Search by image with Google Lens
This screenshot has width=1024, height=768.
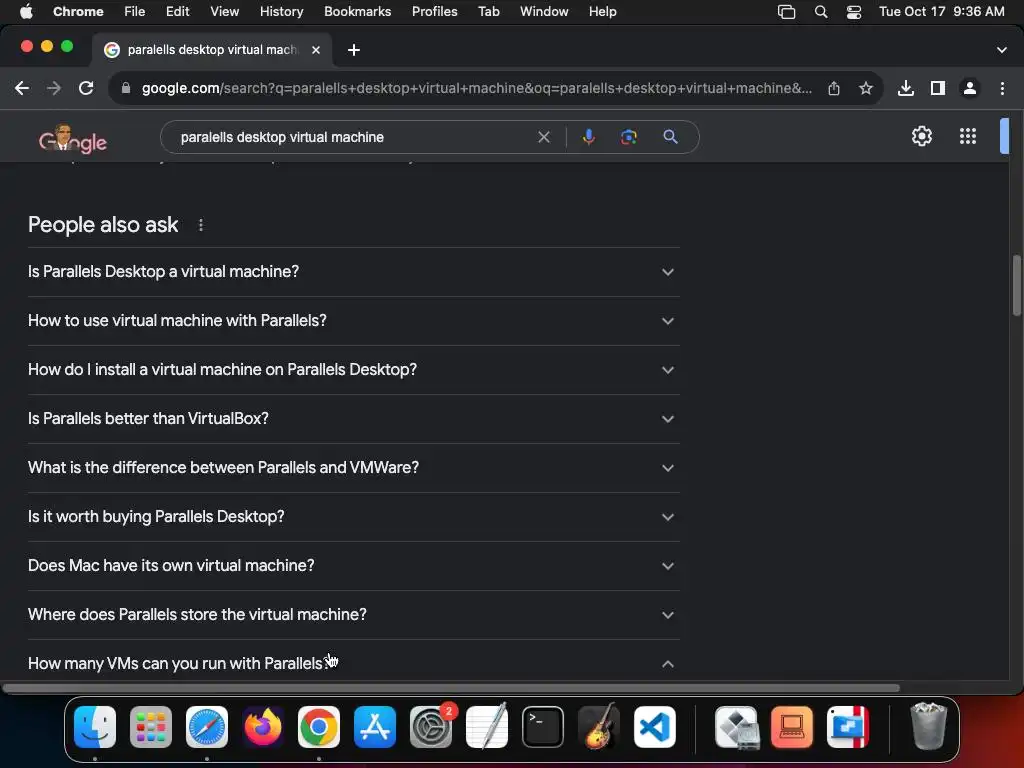pos(629,137)
